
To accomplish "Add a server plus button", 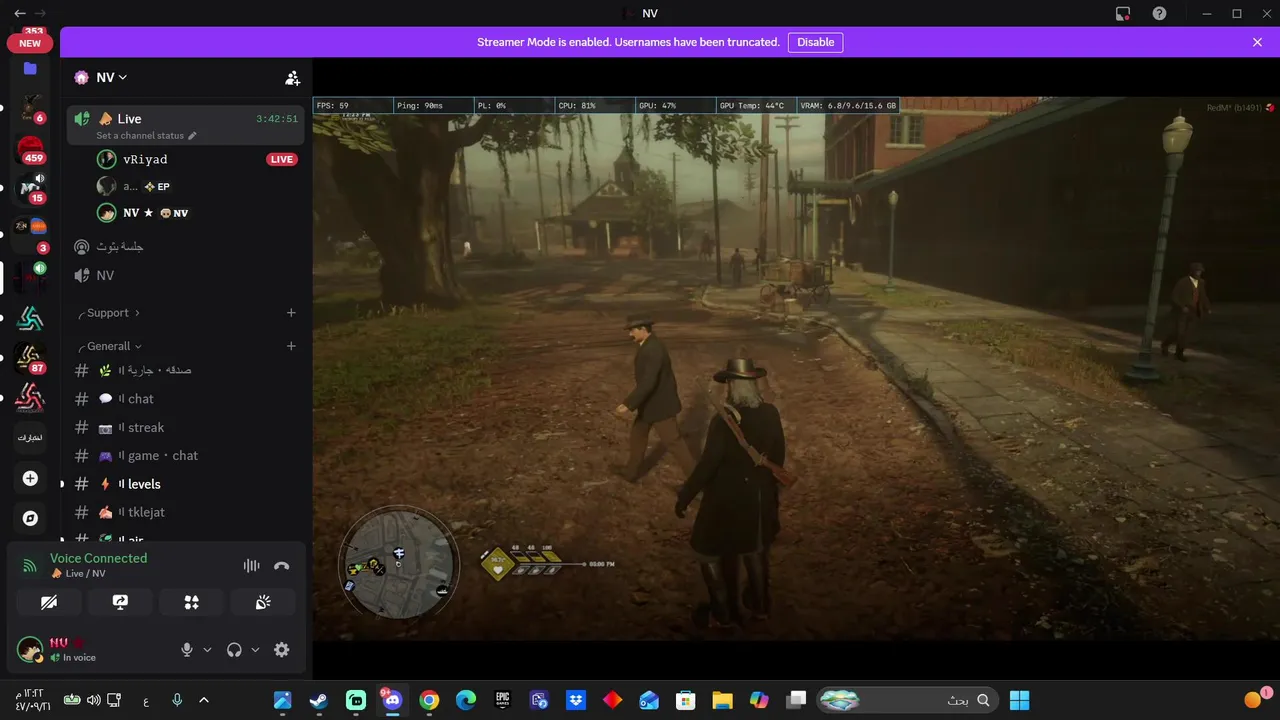I will click(x=30, y=479).
